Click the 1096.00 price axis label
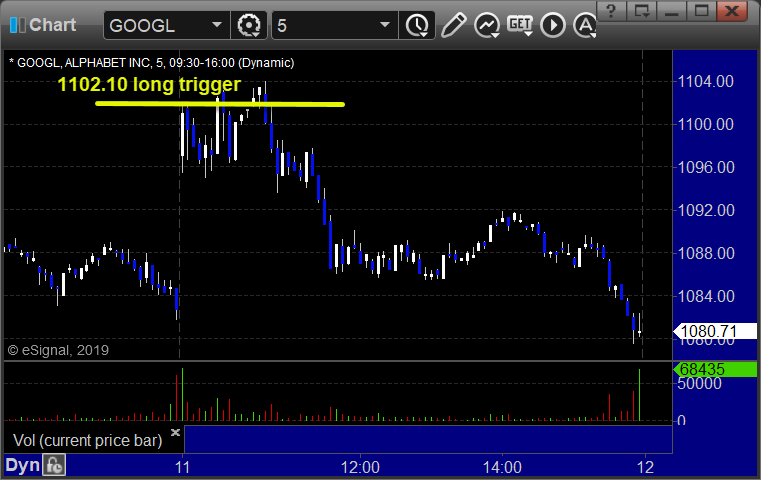 pos(706,167)
